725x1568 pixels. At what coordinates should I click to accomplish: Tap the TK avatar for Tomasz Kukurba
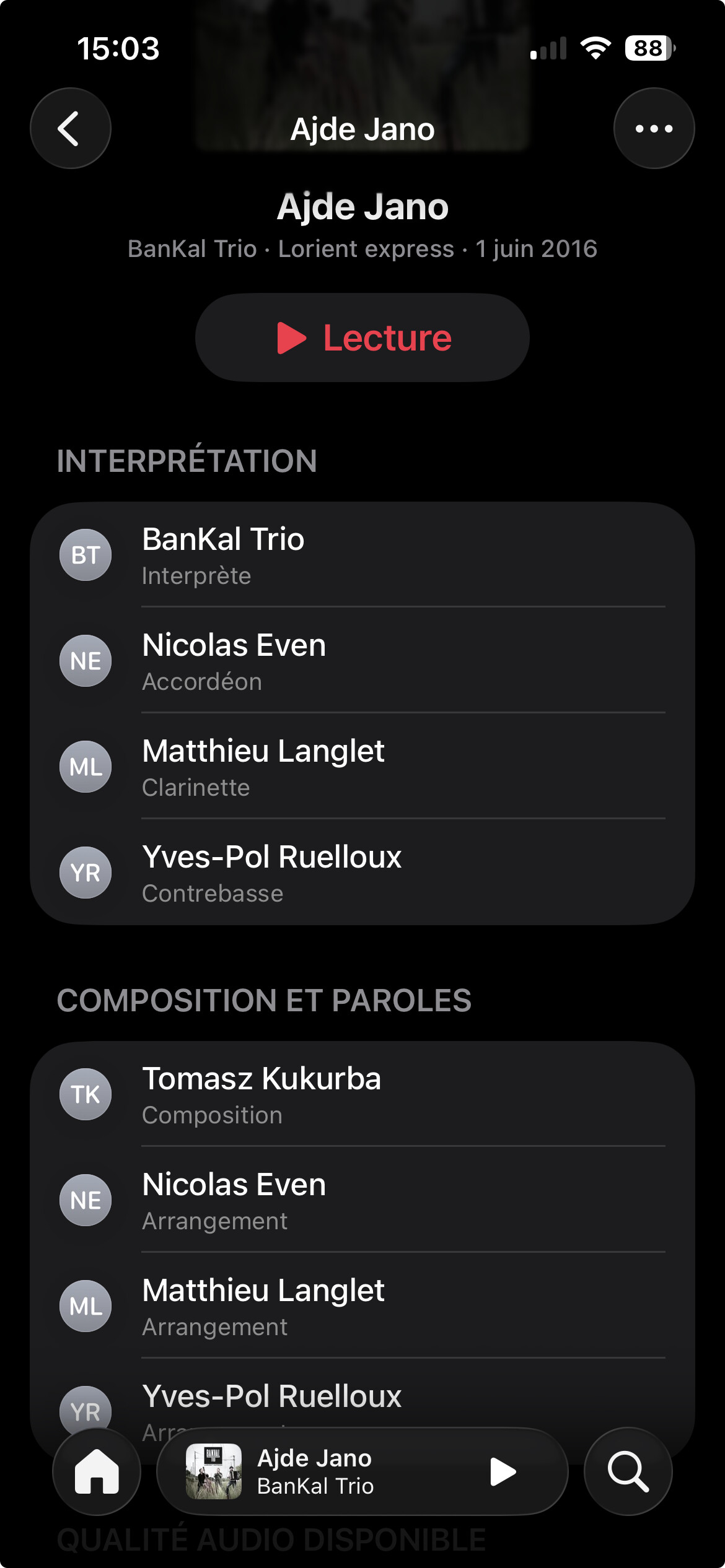point(86,1094)
